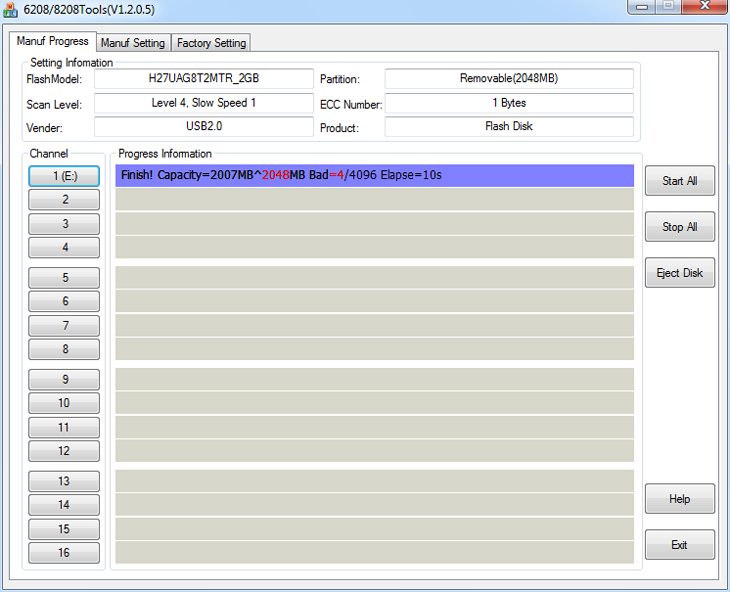This screenshot has width=730, height=592.
Task: Open the Factory Setting tab
Action: (211, 43)
